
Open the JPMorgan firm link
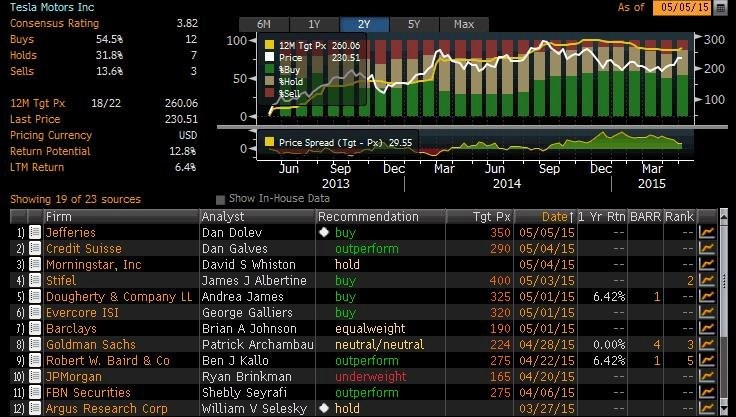[x=74, y=376]
